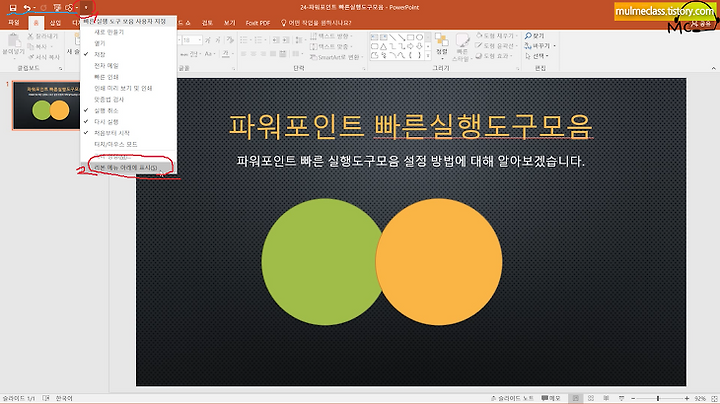Screen dimensions: 720x404
Task: Select the triangle shape in the shapes gallery
Action: tap(383, 46)
